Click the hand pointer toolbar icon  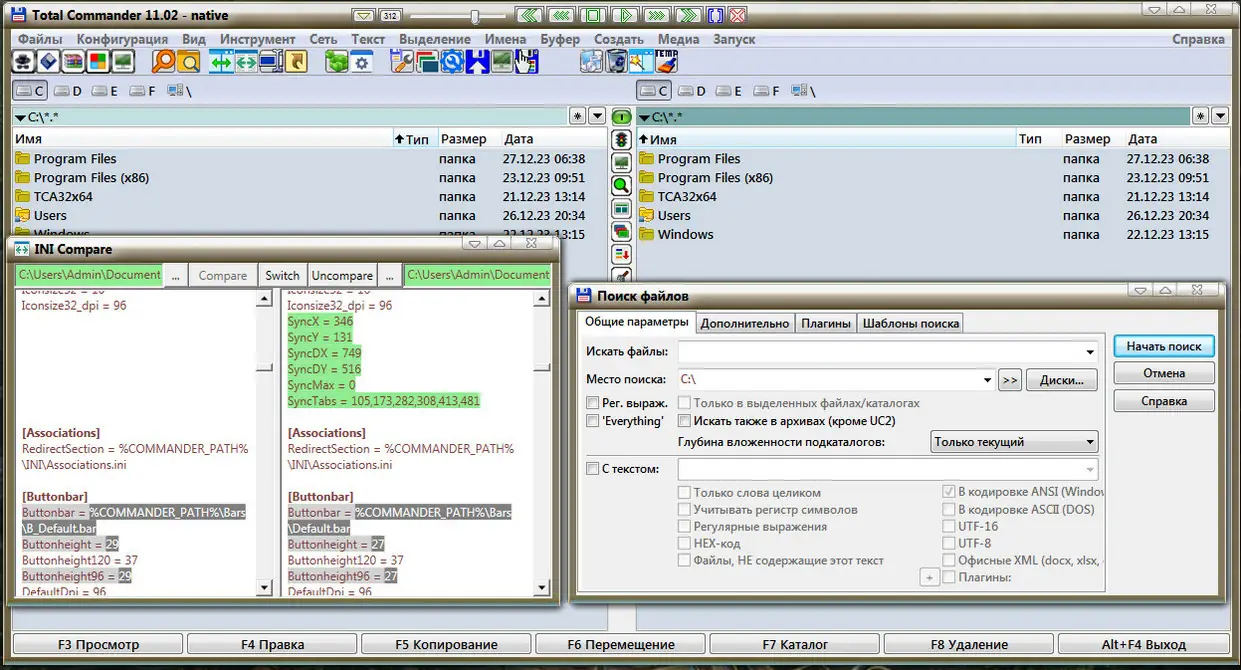(525, 61)
